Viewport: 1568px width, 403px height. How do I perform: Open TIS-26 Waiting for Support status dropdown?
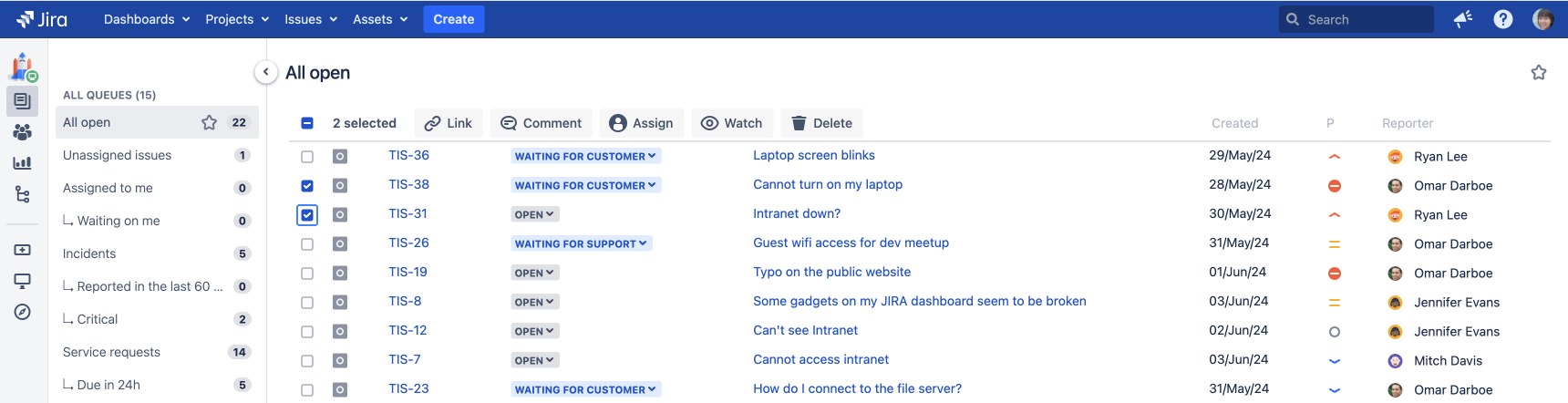point(581,243)
